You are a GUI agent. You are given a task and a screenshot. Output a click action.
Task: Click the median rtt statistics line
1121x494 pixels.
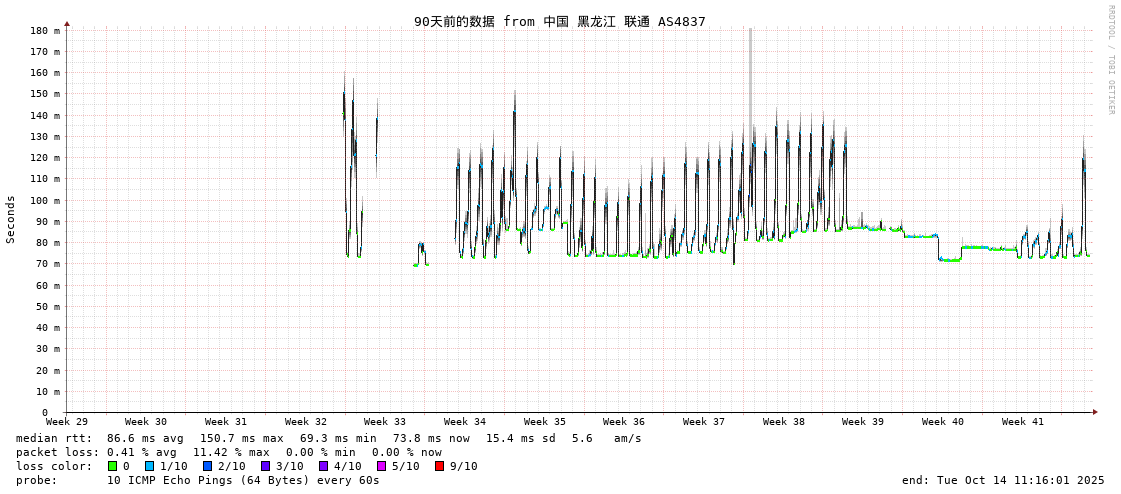point(329,438)
